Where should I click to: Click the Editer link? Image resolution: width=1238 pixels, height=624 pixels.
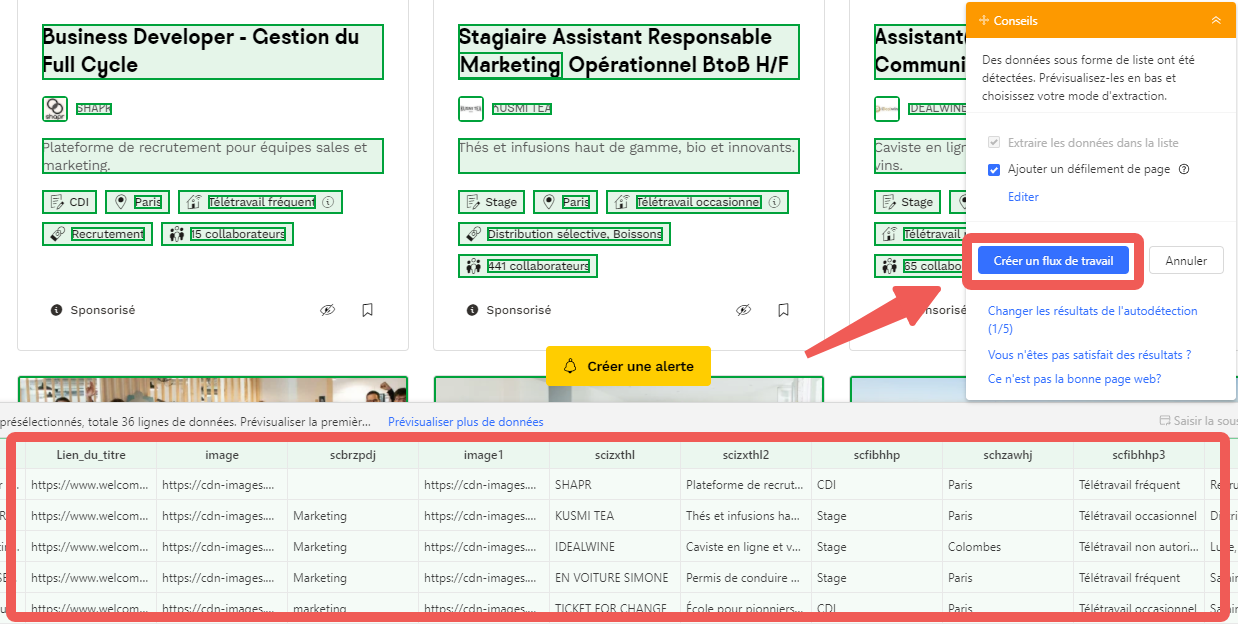click(x=1023, y=197)
